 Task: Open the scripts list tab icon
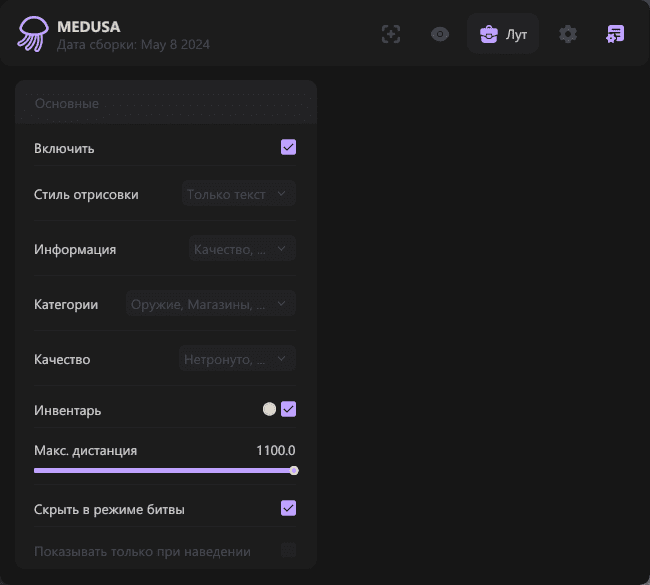(x=615, y=34)
